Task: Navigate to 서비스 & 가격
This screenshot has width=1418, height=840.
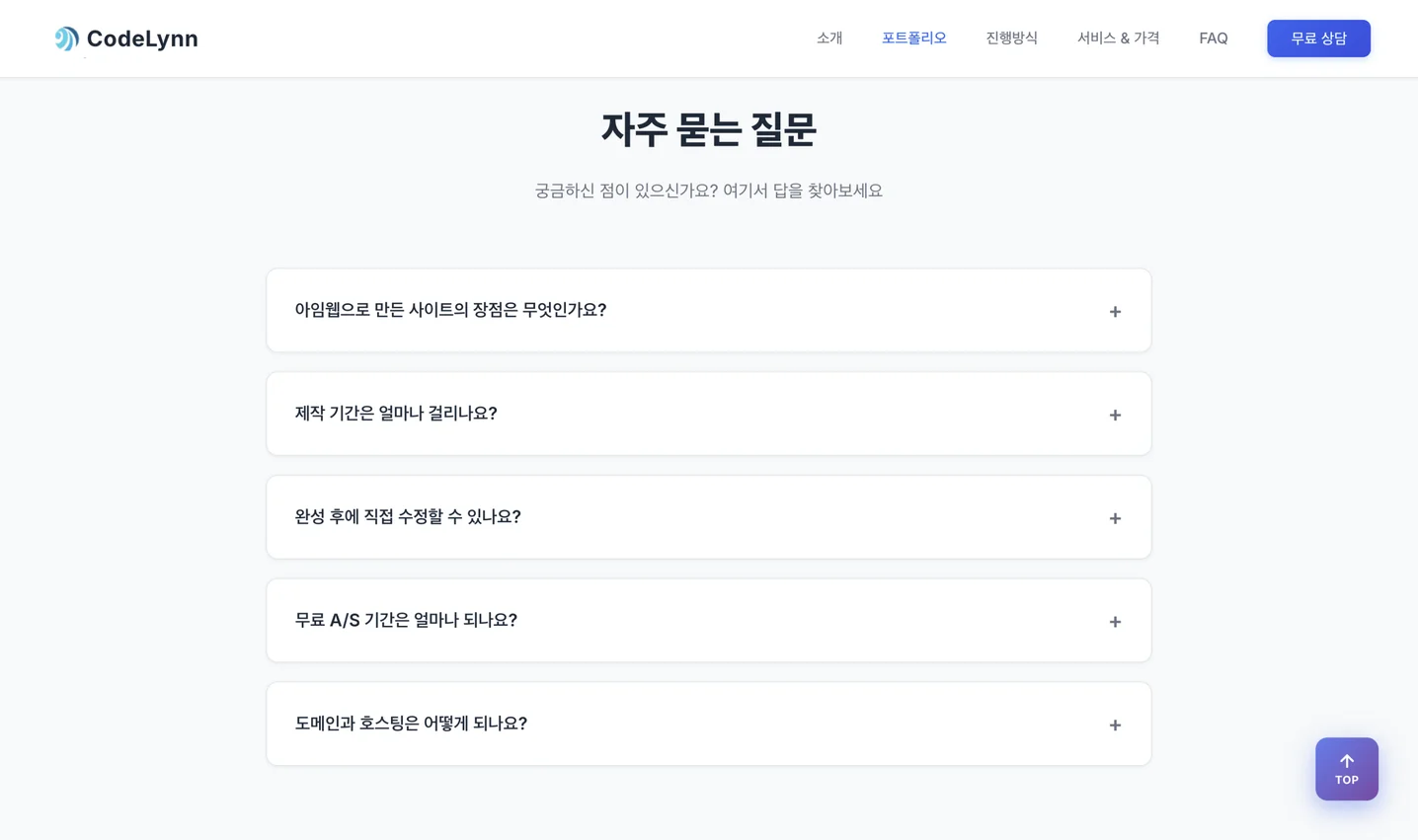Action: point(1118,38)
